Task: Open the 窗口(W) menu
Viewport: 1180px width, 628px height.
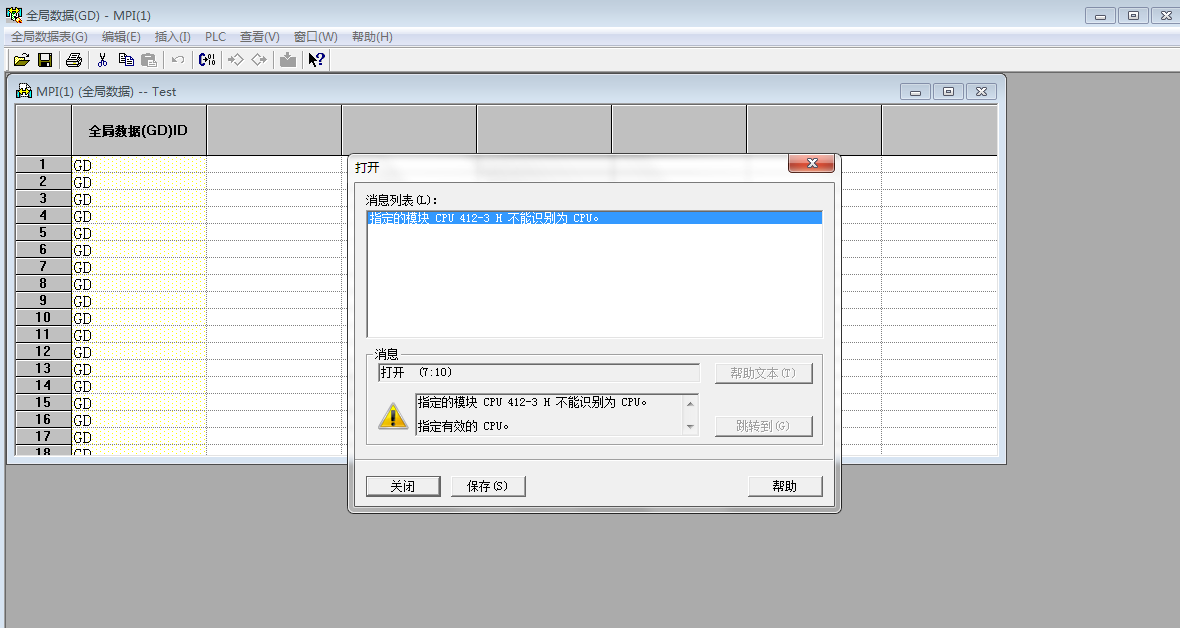Action: point(315,37)
